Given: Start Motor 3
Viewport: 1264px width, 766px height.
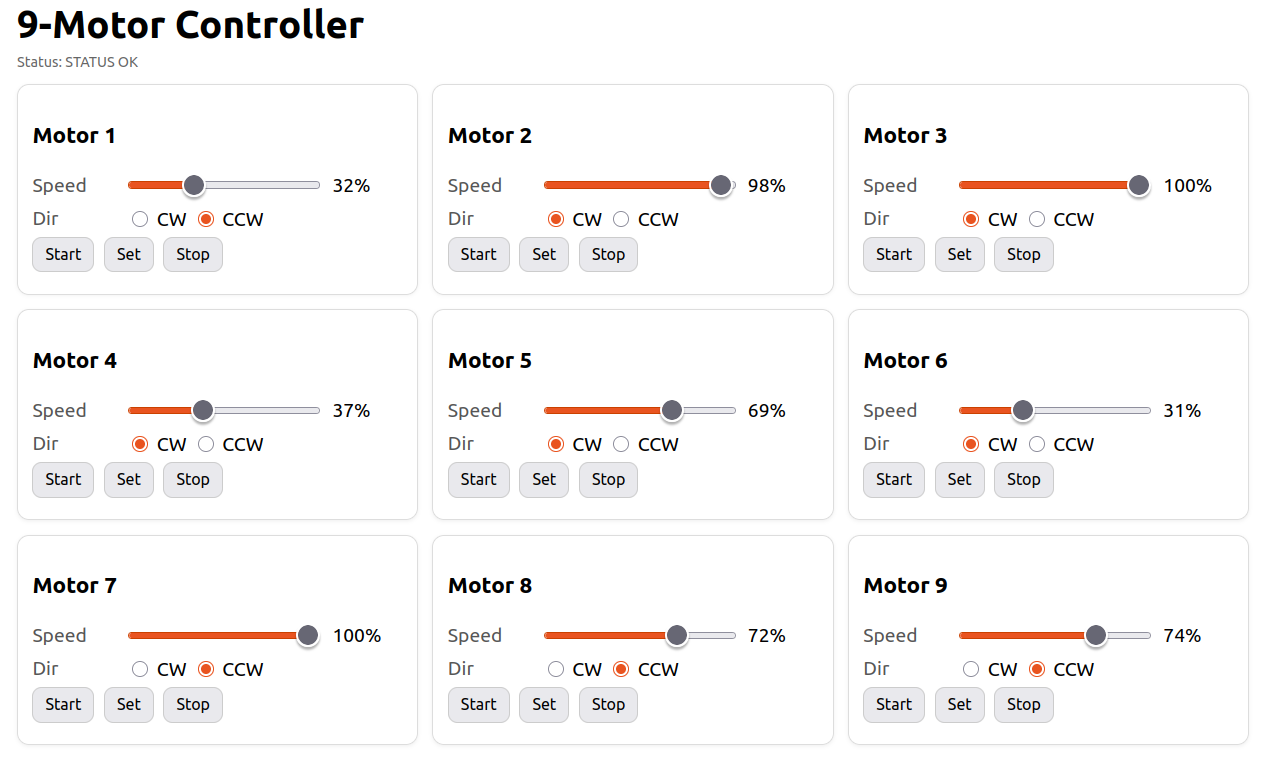Looking at the screenshot, I should click(x=893, y=254).
